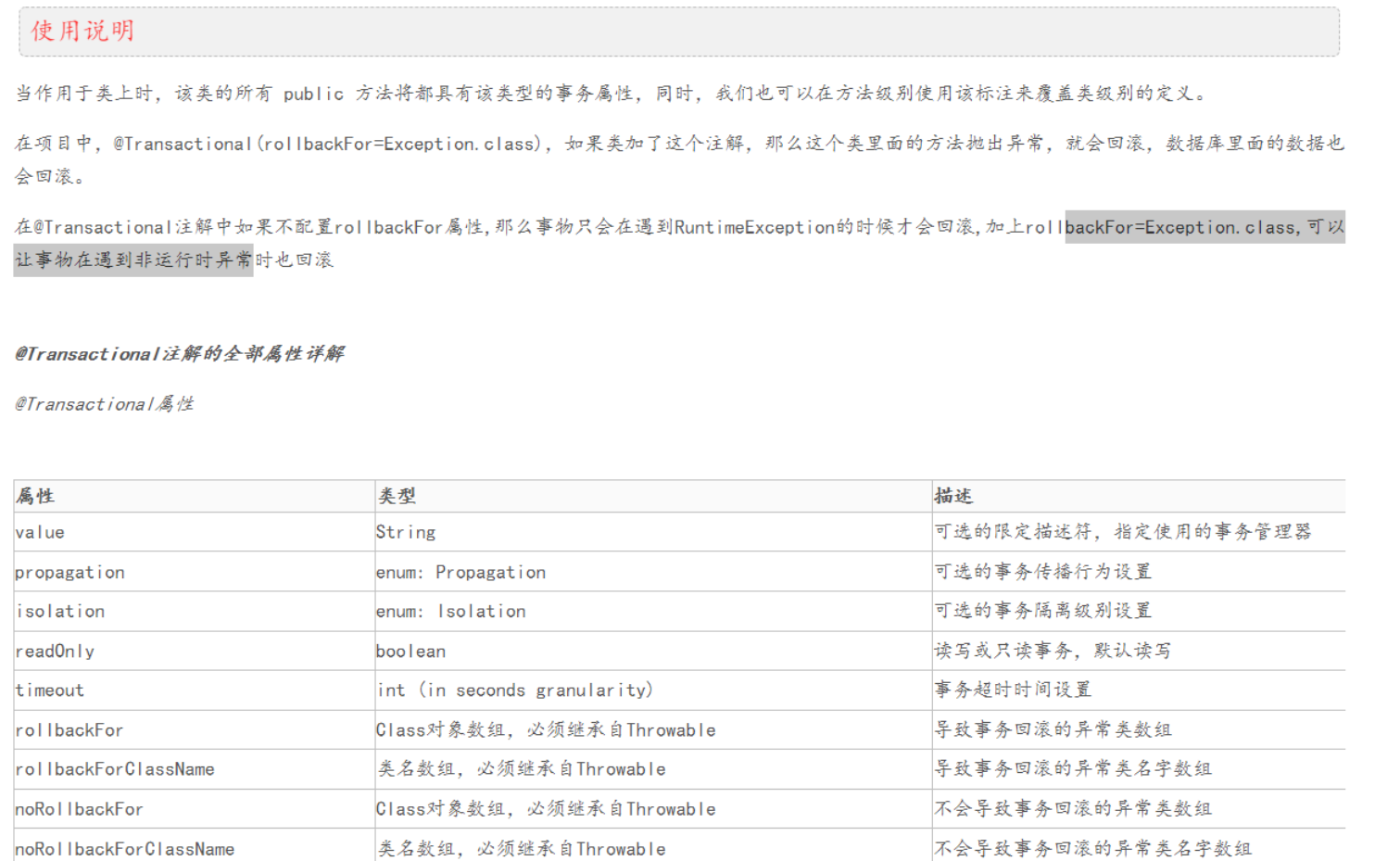Click description 不会导致事务回滚的异常类名字数组

[1092, 848]
